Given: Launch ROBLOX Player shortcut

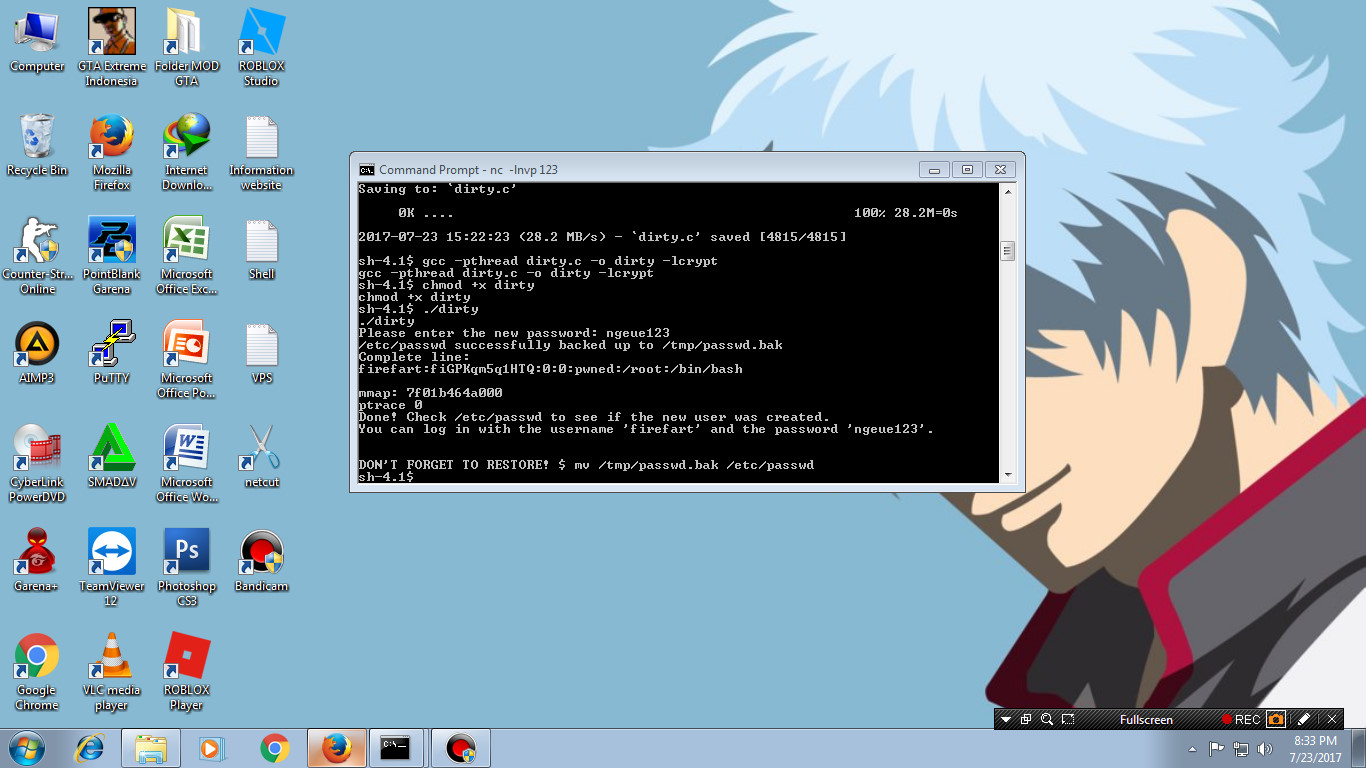Looking at the screenshot, I should (187, 672).
